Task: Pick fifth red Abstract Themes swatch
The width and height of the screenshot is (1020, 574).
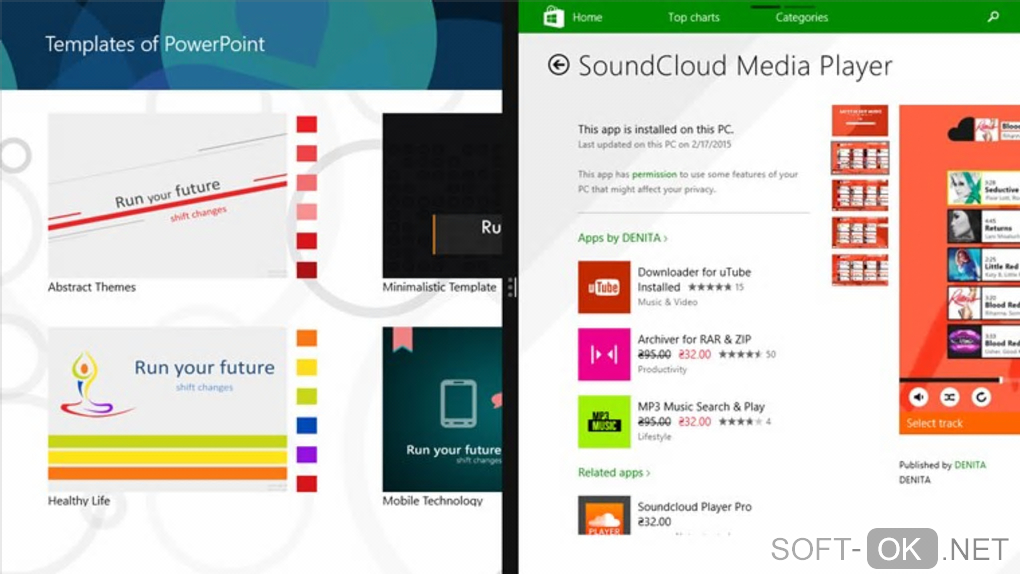Action: pos(306,241)
